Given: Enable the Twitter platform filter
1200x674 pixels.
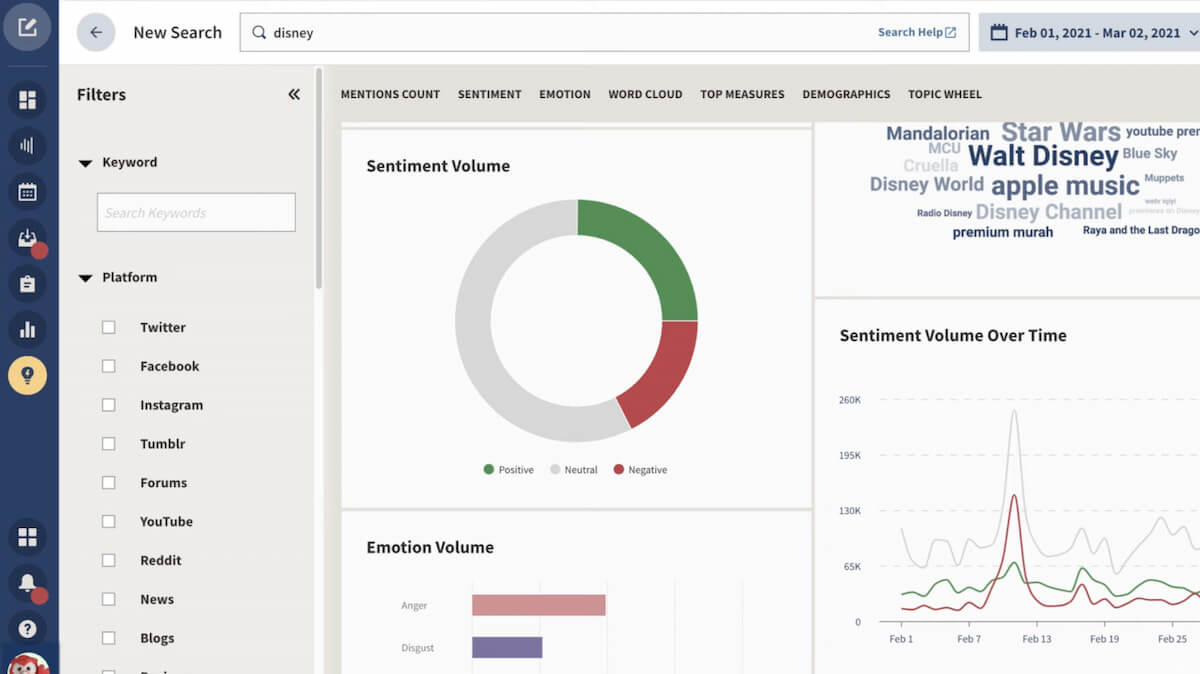Looking at the screenshot, I should click(x=108, y=327).
